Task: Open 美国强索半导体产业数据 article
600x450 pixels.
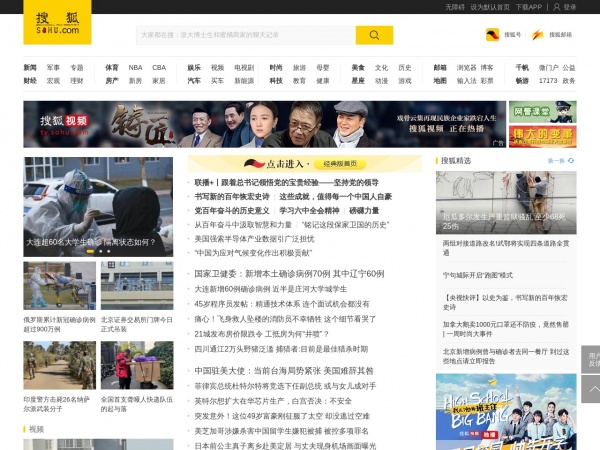Action: point(254,239)
